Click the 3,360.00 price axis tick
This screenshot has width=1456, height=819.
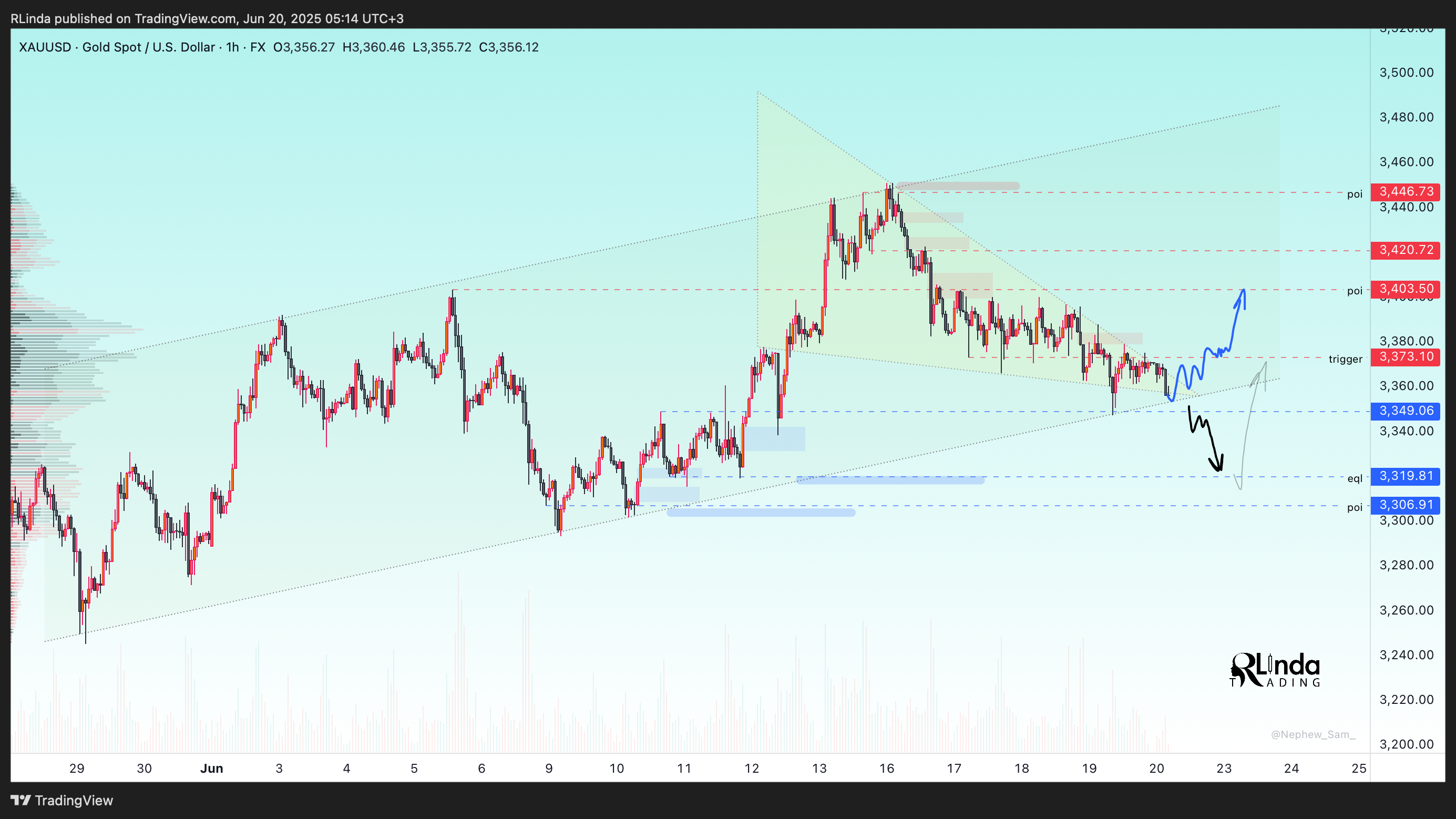click(1406, 385)
